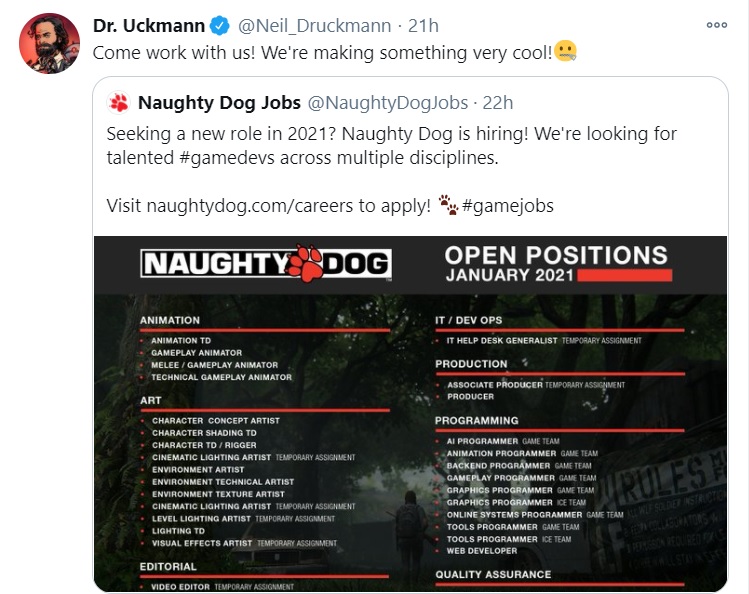Click the Naughty Dog Jobs paw avatar
Screen dimensions: 749x594
click(119, 102)
